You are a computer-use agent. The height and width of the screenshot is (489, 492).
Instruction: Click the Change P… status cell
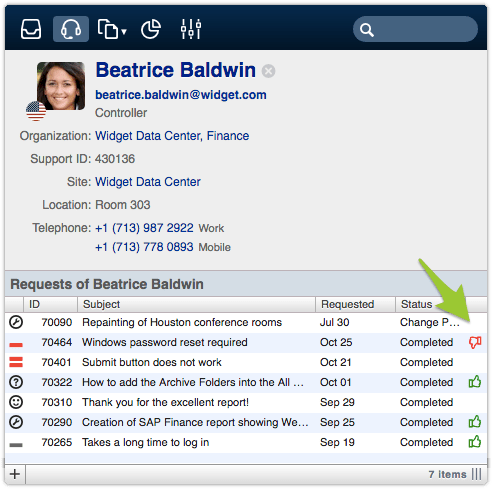point(430,322)
